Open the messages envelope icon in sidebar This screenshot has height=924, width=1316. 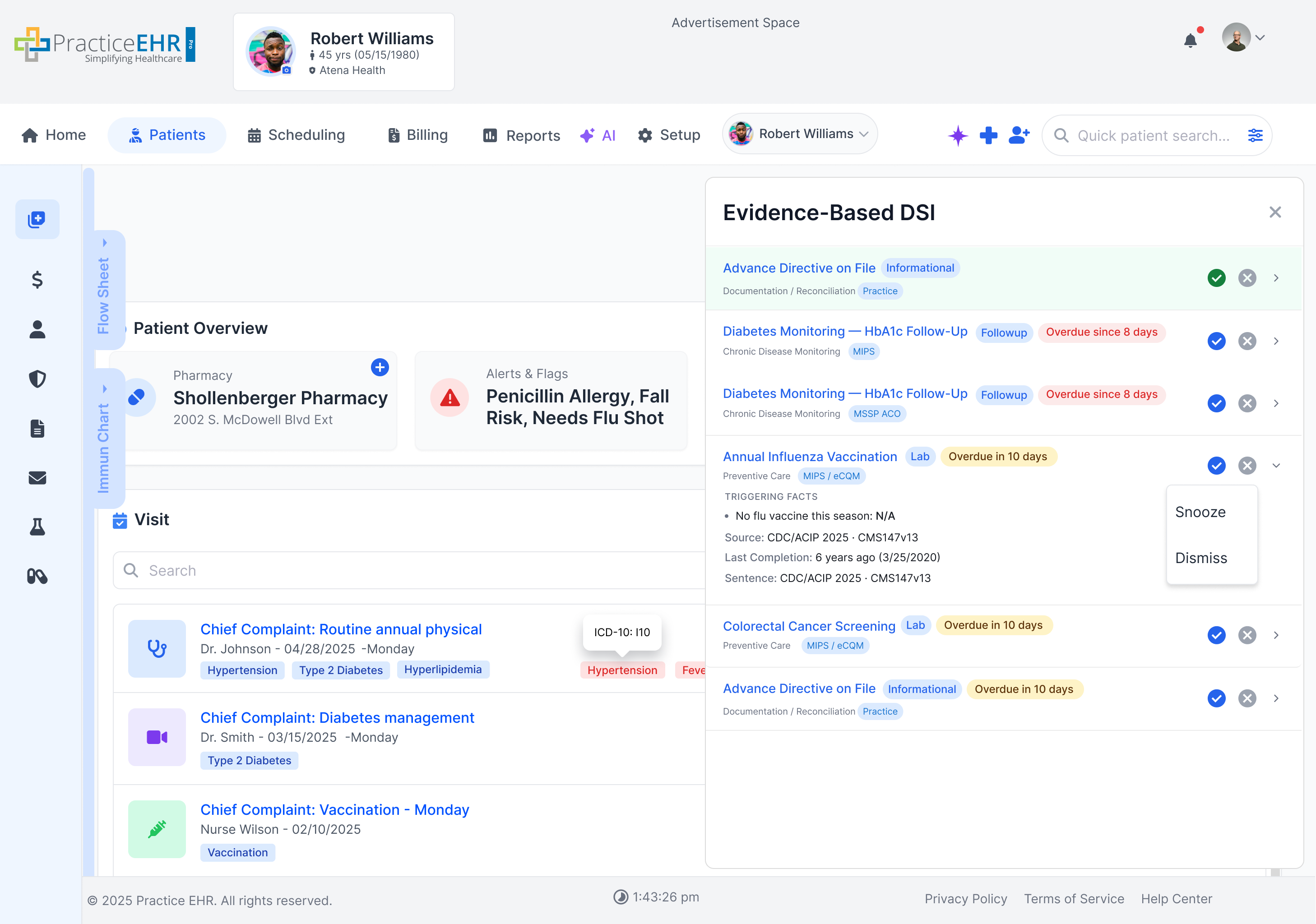37,478
